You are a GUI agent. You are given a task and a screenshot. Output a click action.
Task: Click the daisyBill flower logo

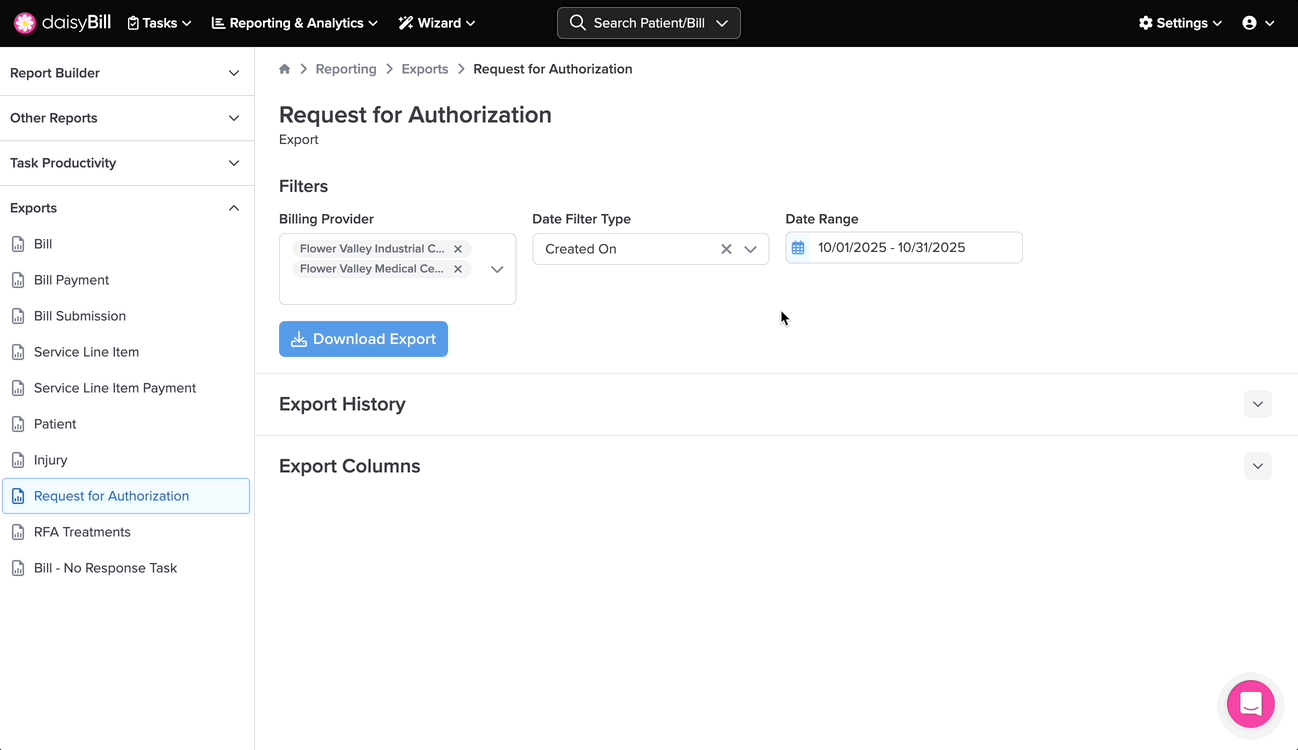[25, 23]
